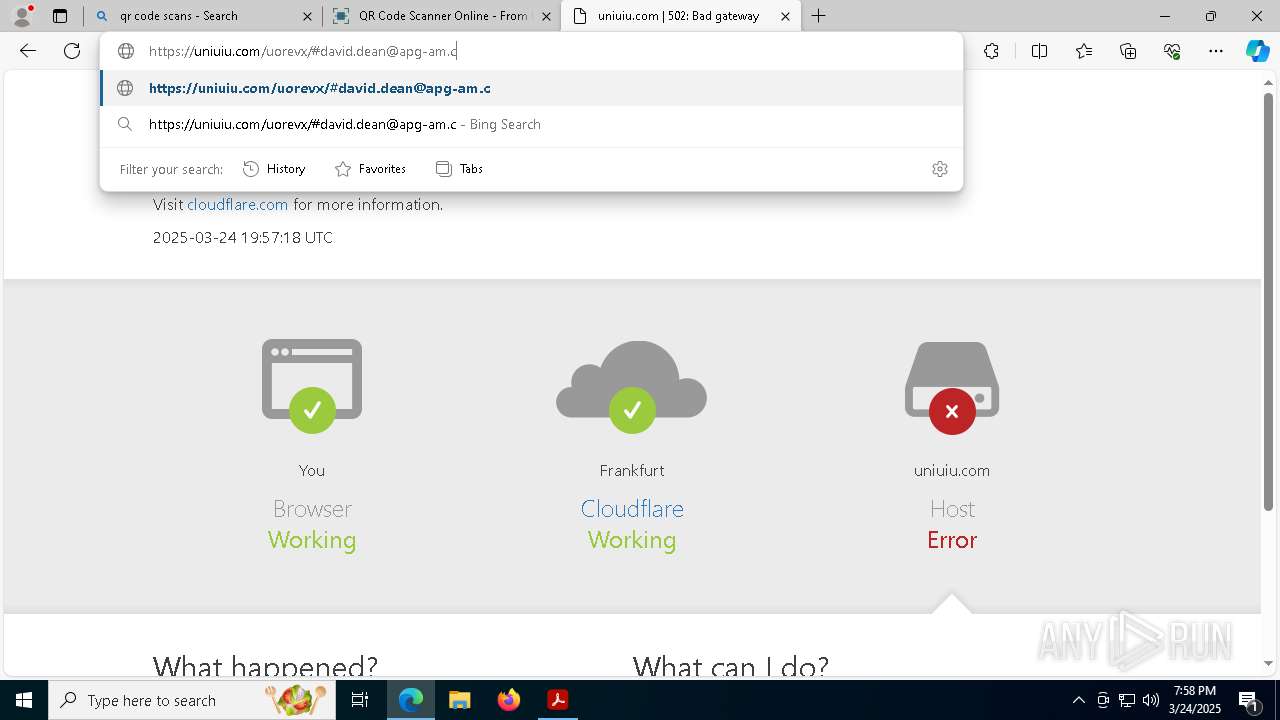1280x720 pixels.
Task: Add a new tab with plus button
Action: tap(819, 16)
